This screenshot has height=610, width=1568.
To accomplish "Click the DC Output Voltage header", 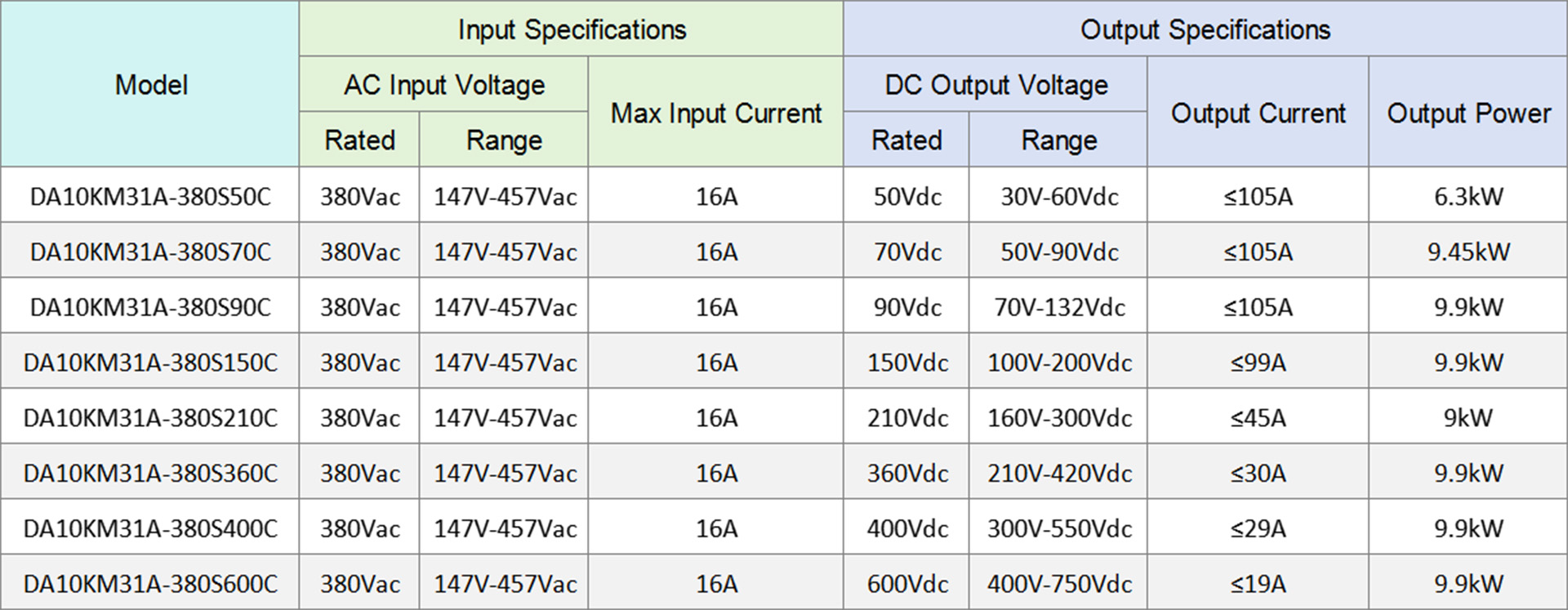I will coord(996,85).
